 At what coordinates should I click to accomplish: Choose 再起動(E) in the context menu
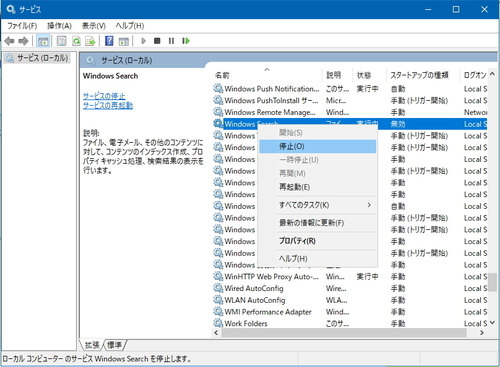(x=318, y=187)
